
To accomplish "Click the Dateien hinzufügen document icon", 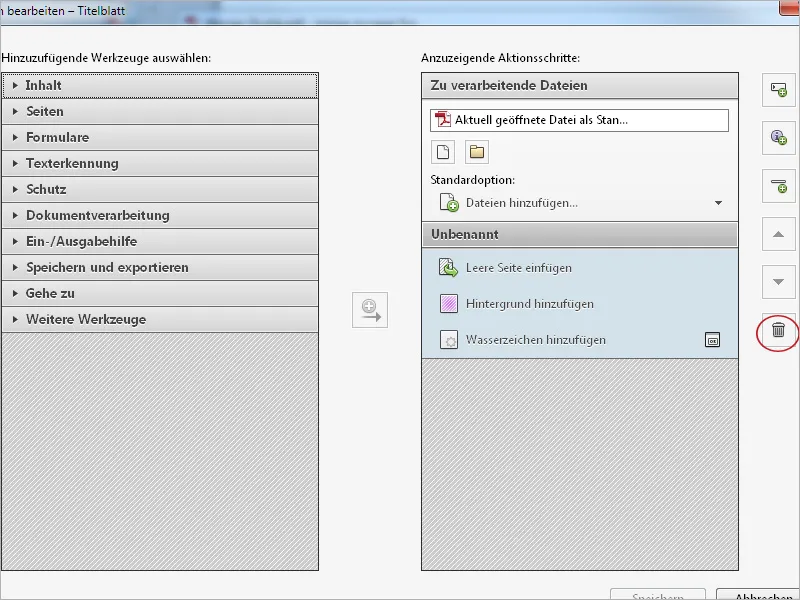I will coord(449,203).
